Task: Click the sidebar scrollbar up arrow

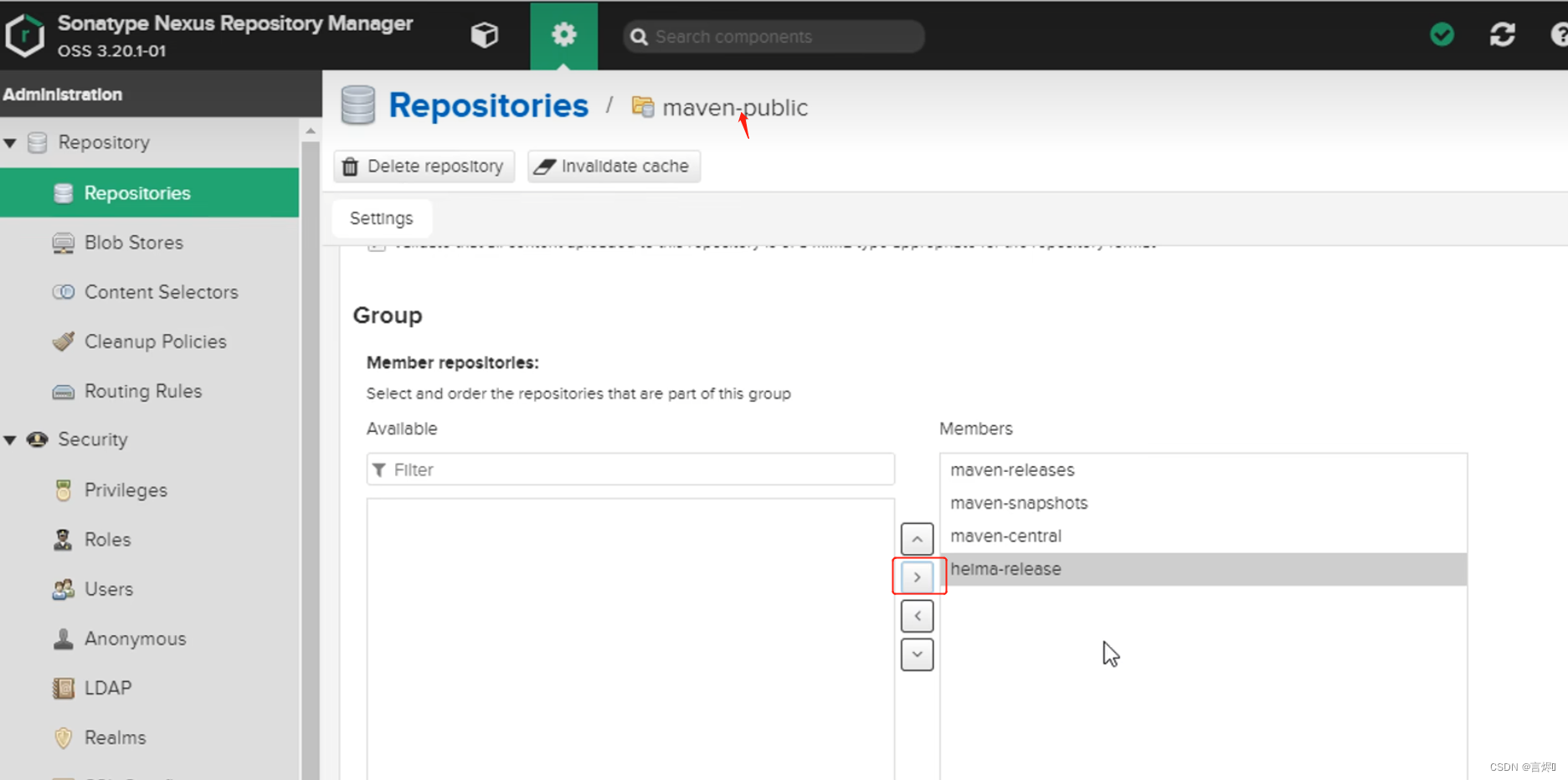Action: (x=311, y=131)
